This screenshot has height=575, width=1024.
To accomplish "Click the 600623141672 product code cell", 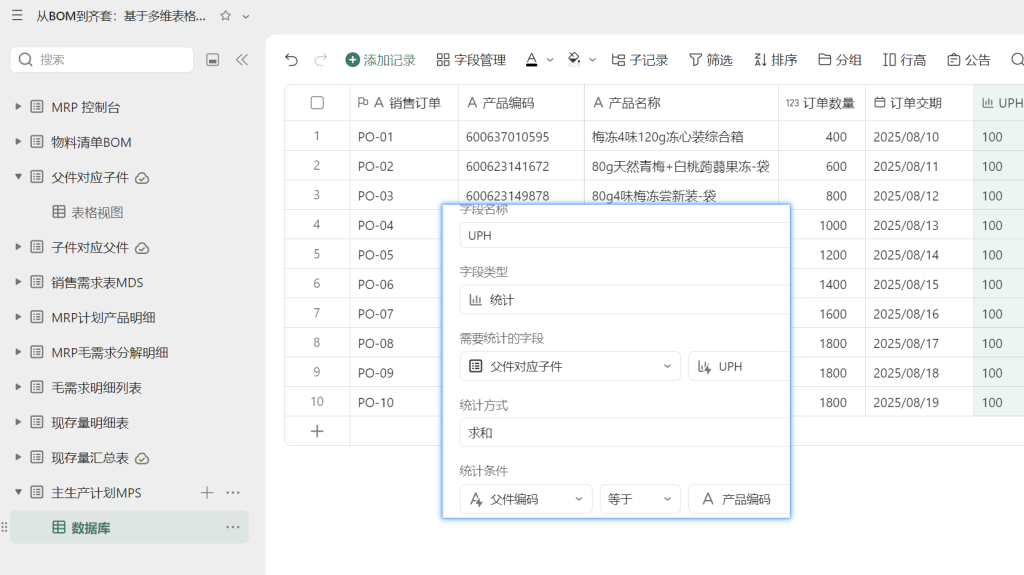I will click(521, 167).
